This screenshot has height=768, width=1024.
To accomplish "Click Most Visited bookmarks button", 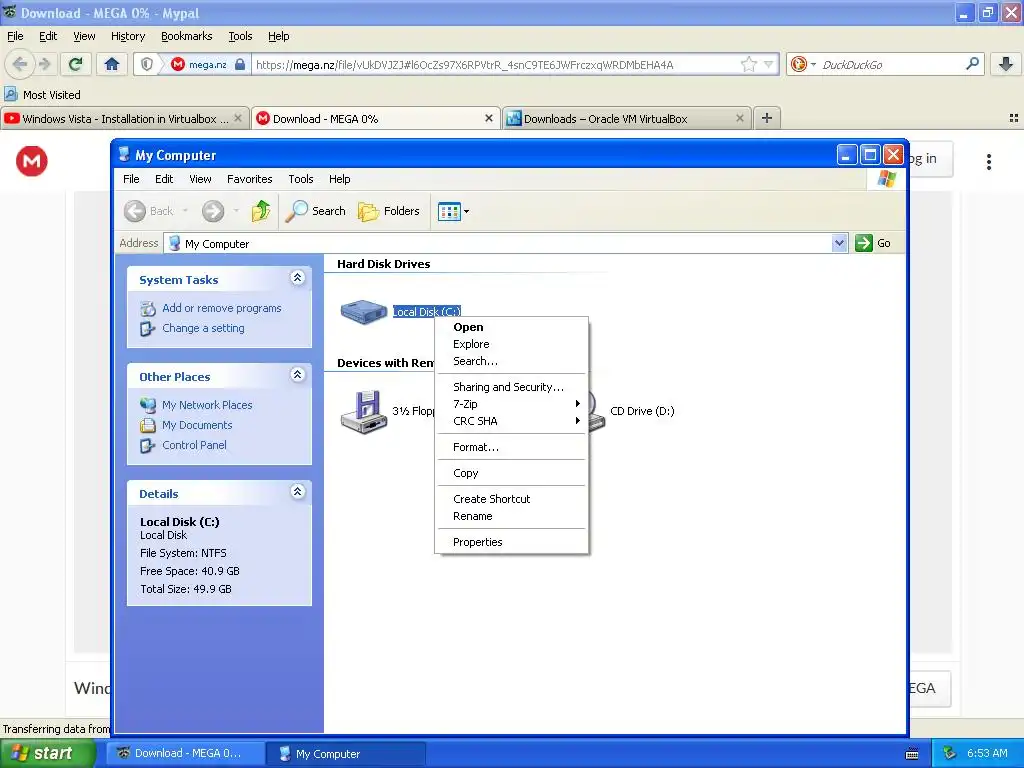I will click(x=43, y=95).
